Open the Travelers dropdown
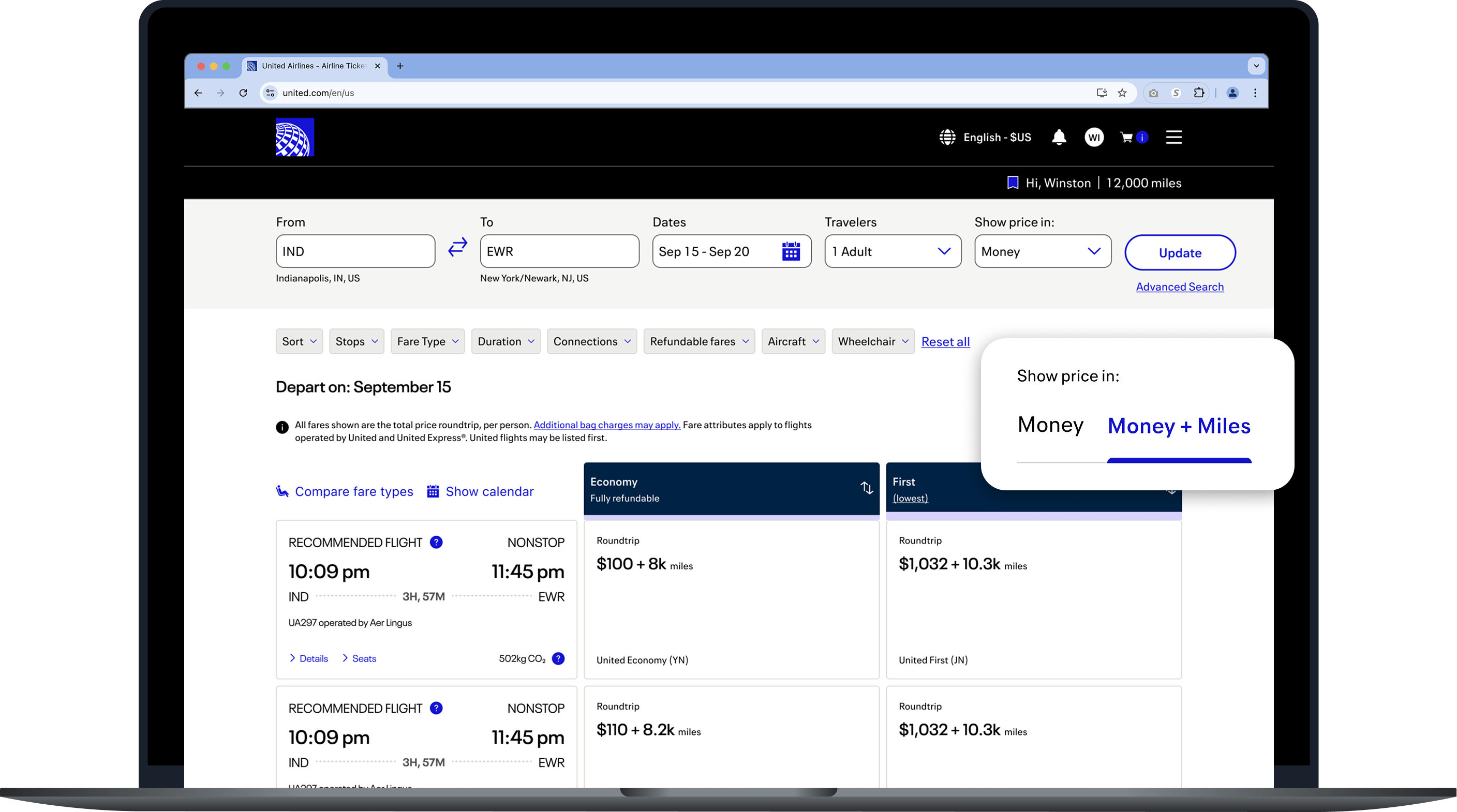Viewport: 1457px width, 812px height. click(893, 251)
